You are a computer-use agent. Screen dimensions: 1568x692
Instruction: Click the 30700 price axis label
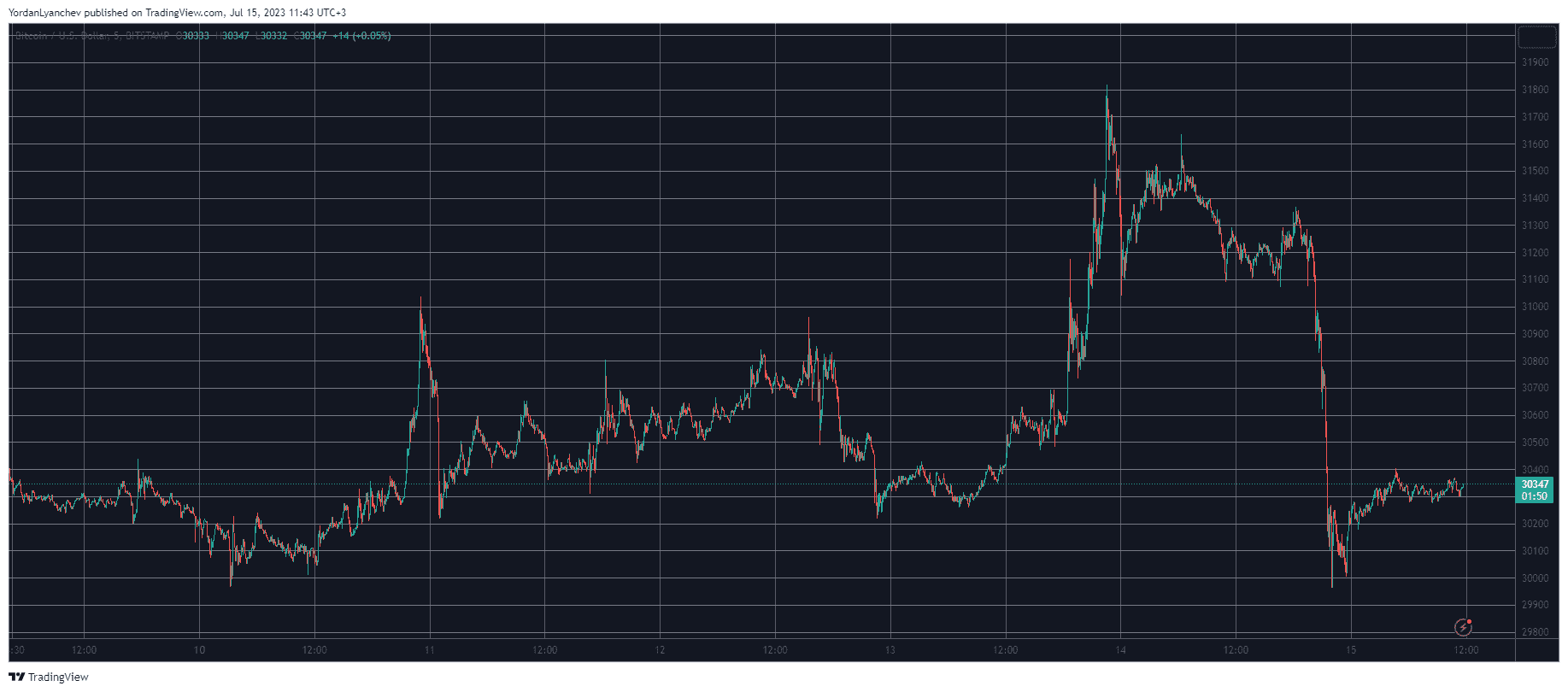pyautogui.click(x=1535, y=388)
